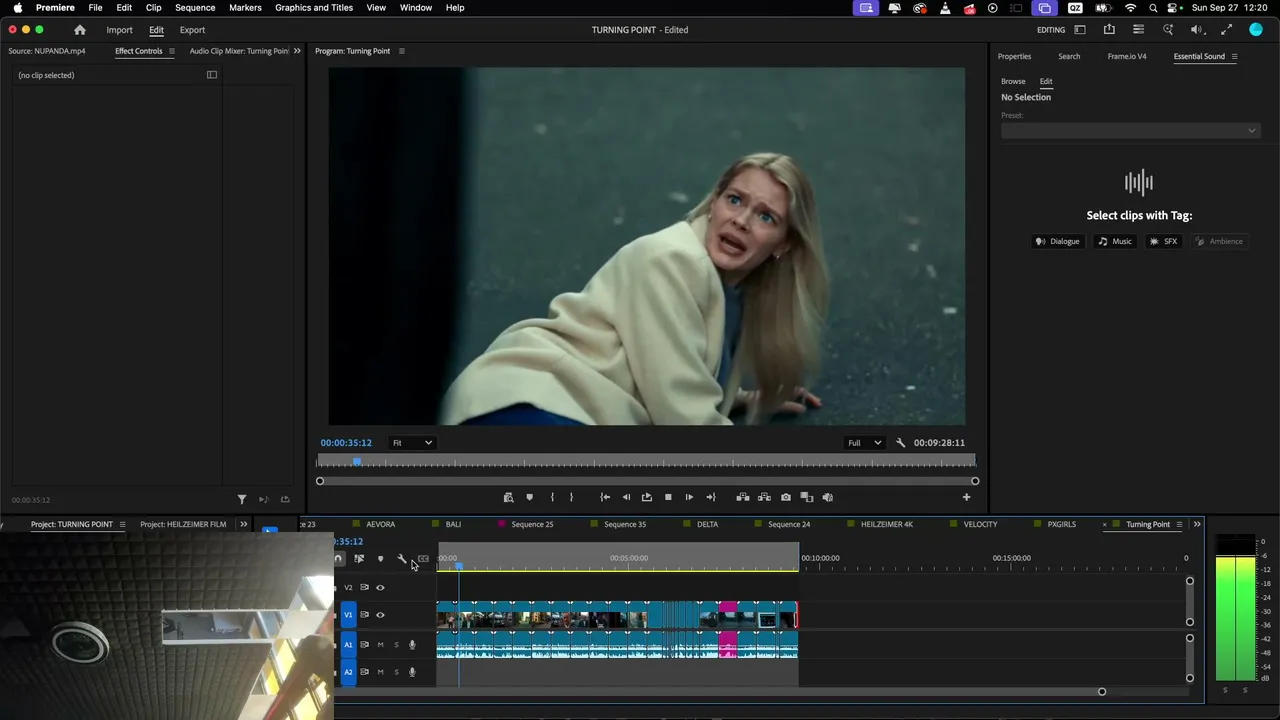Solo the A2 audio track
Image resolution: width=1280 pixels, height=720 pixels.
396,672
